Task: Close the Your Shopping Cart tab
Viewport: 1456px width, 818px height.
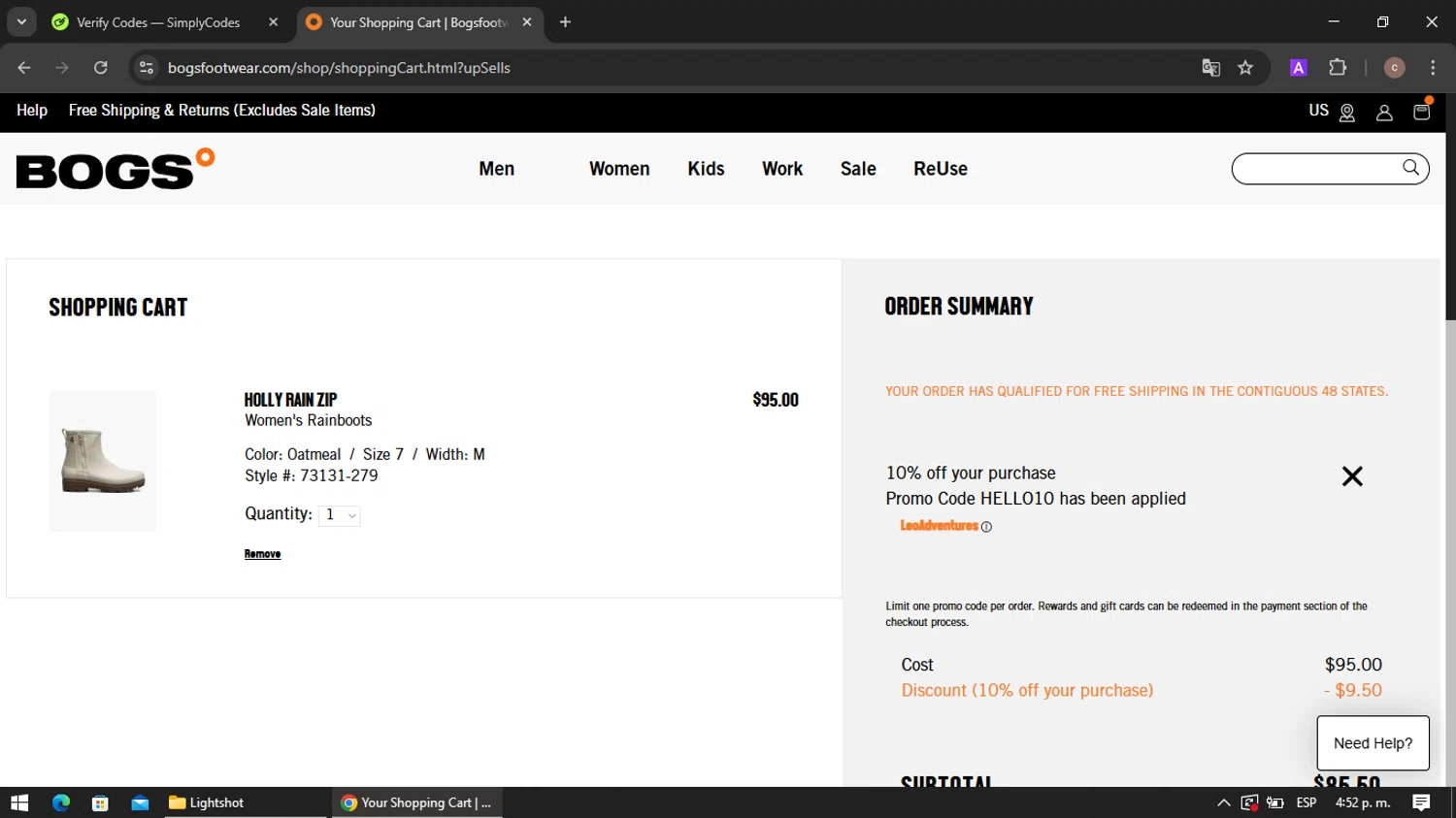Action: pyautogui.click(x=526, y=22)
